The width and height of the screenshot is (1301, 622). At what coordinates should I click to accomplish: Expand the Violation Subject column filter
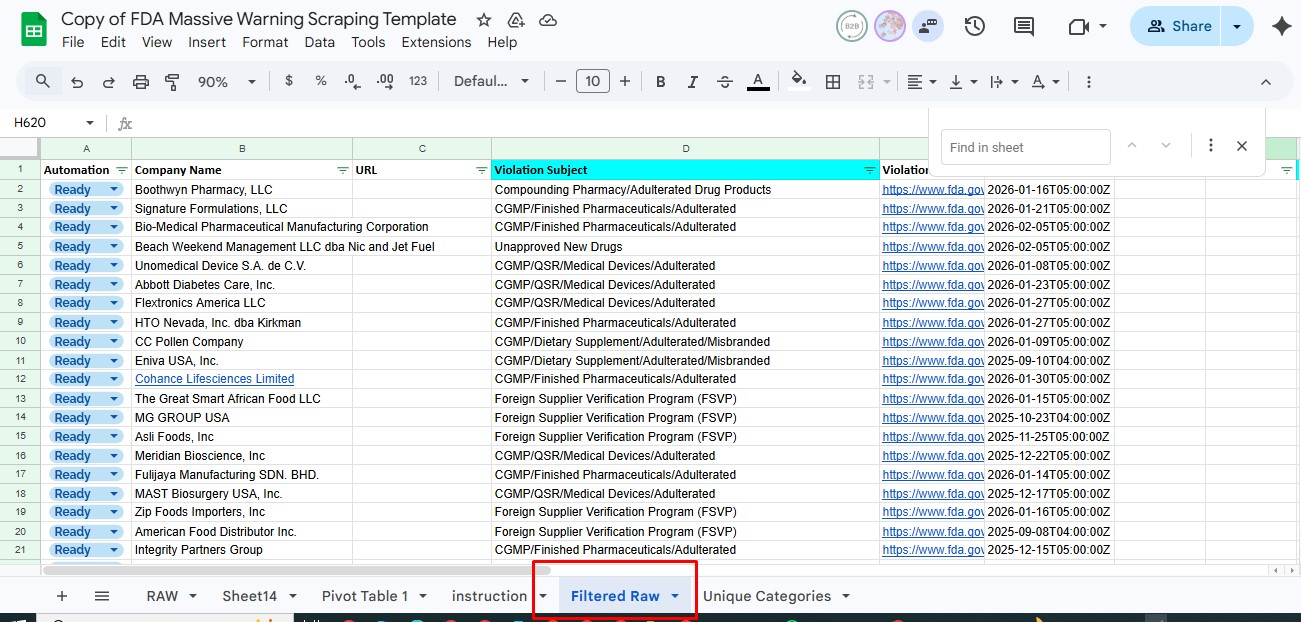[x=869, y=171]
